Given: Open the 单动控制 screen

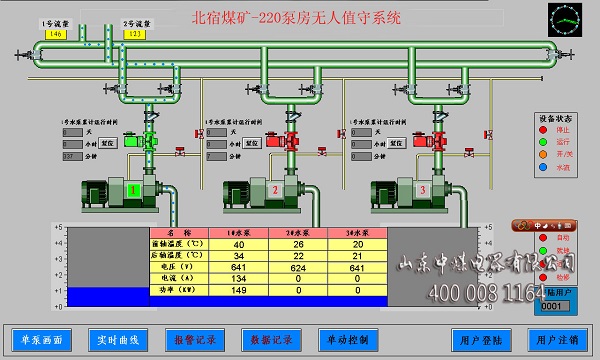Looking at the screenshot, I should pos(348,340).
